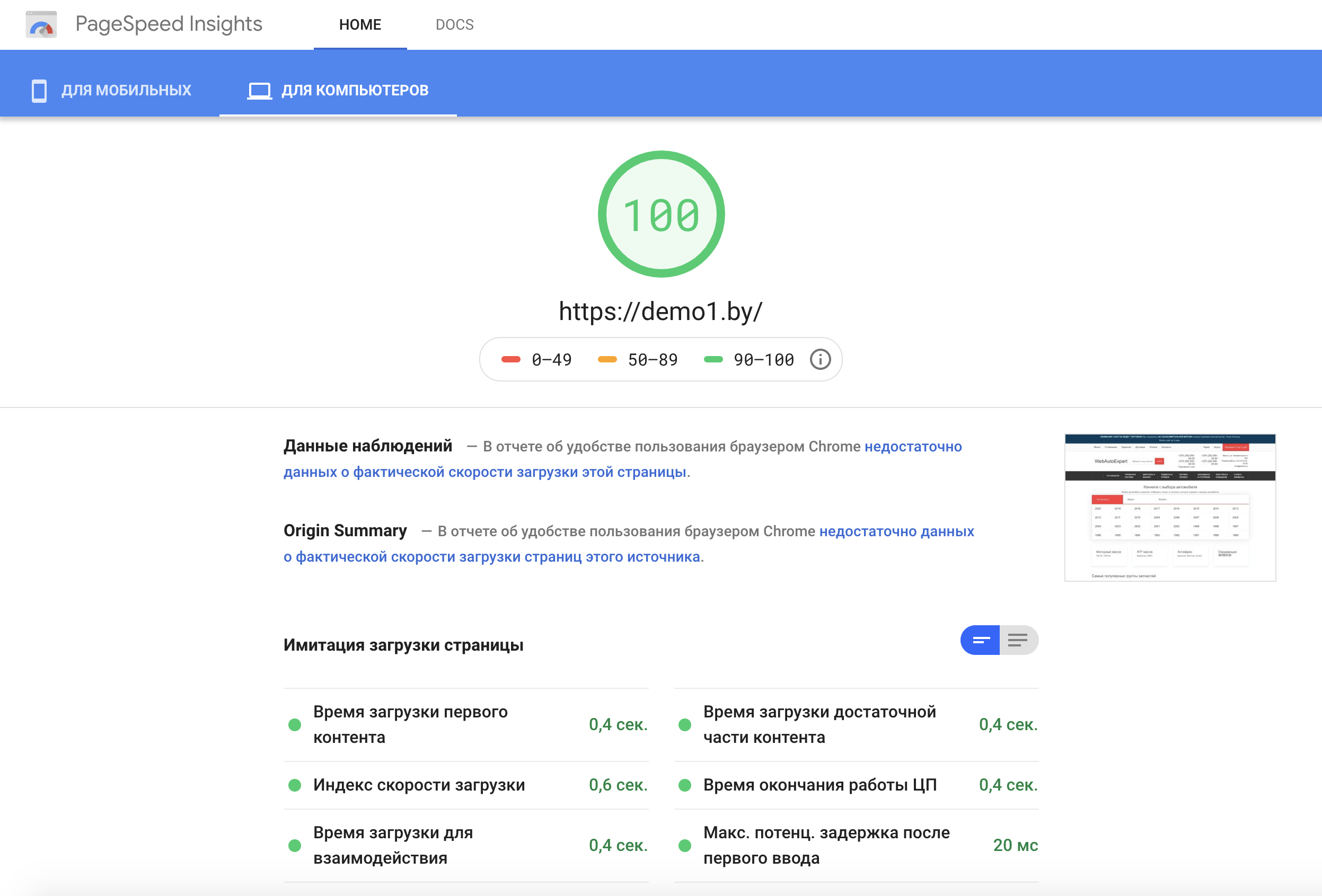Viewport: 1322px width, 896px height.
Task: Expand Макс. потенц. задержка metric row
Action: pyautogui.click(x=826, y=846)
